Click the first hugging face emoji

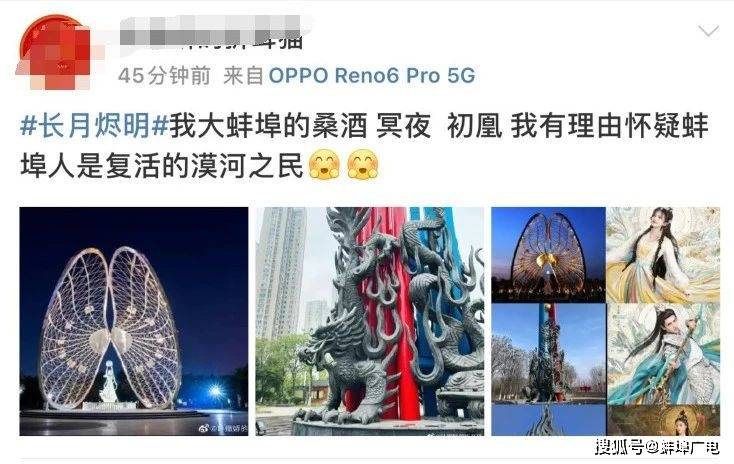point(324,165)
